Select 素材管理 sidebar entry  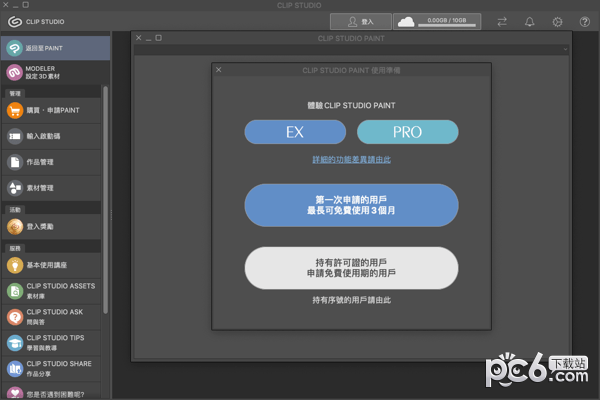coord(51,188)
